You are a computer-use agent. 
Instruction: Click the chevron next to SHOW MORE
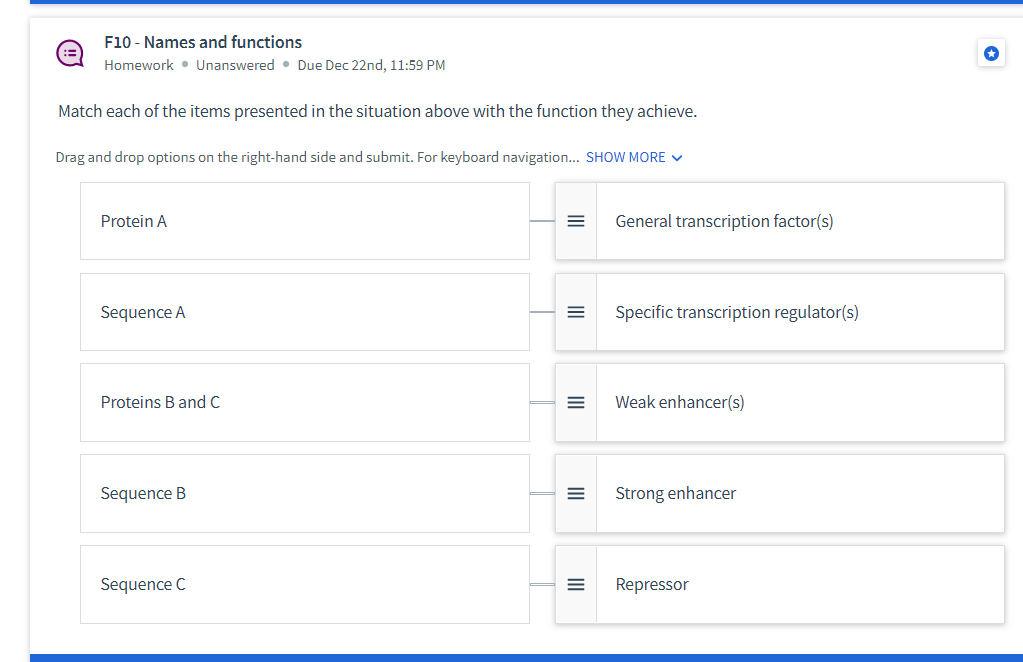point(678,158)
